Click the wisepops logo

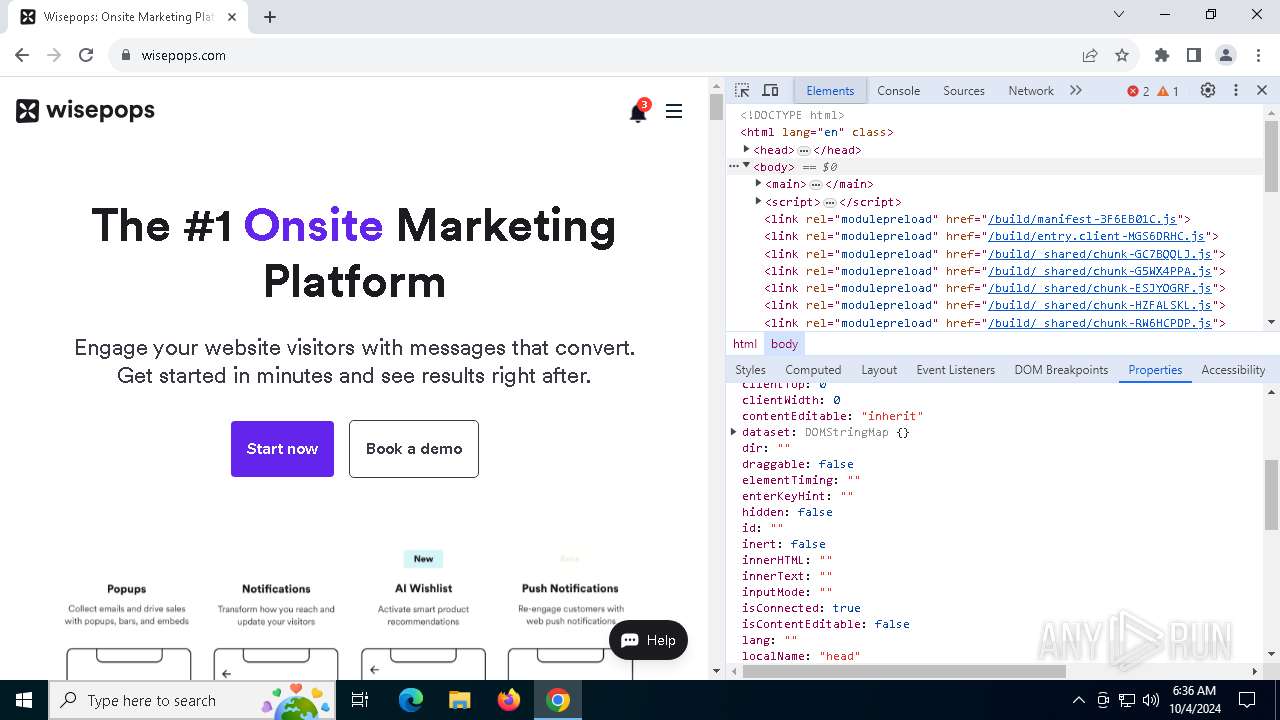[x=85, y=110]
